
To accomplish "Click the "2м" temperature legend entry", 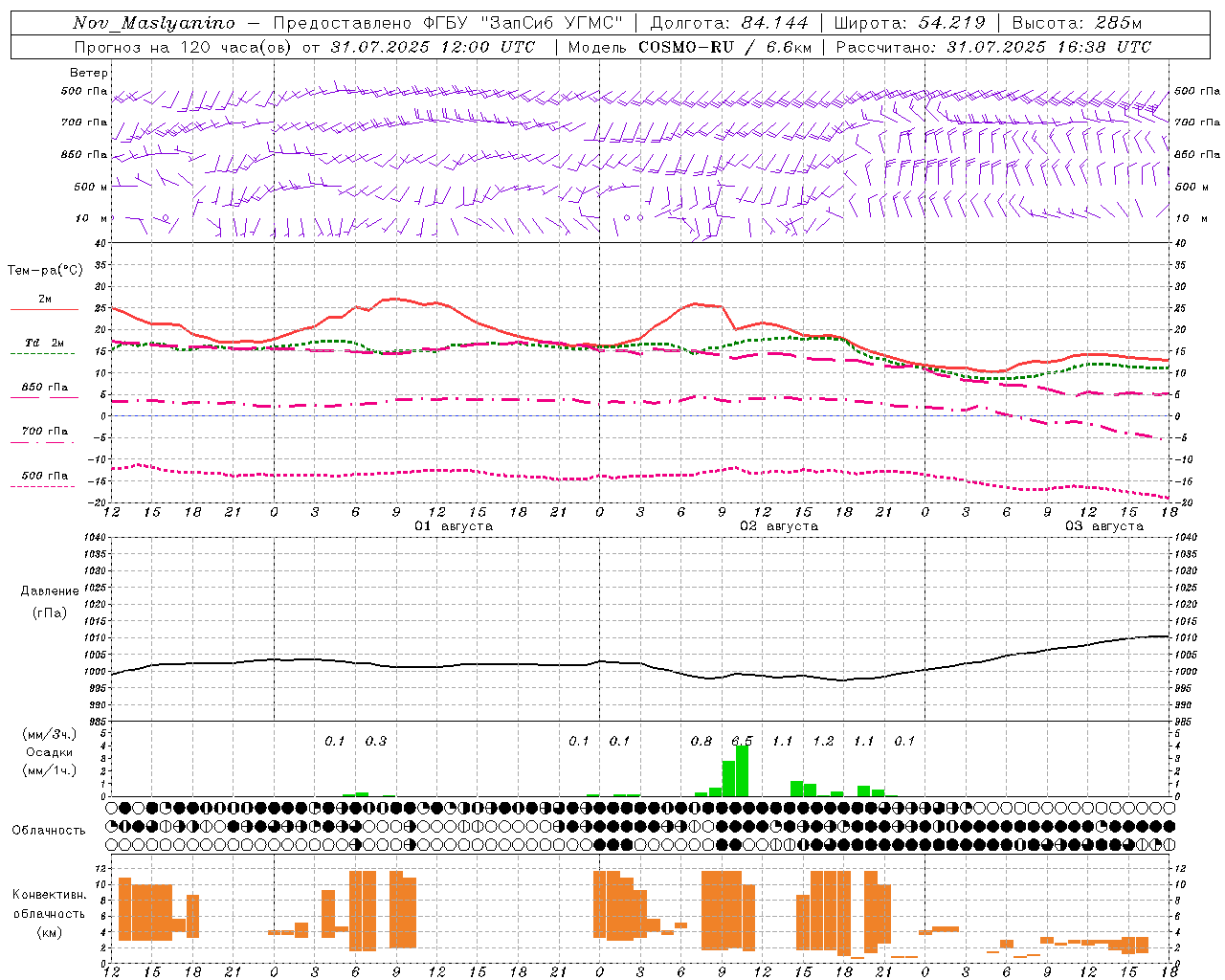I will tap(45, 300).
